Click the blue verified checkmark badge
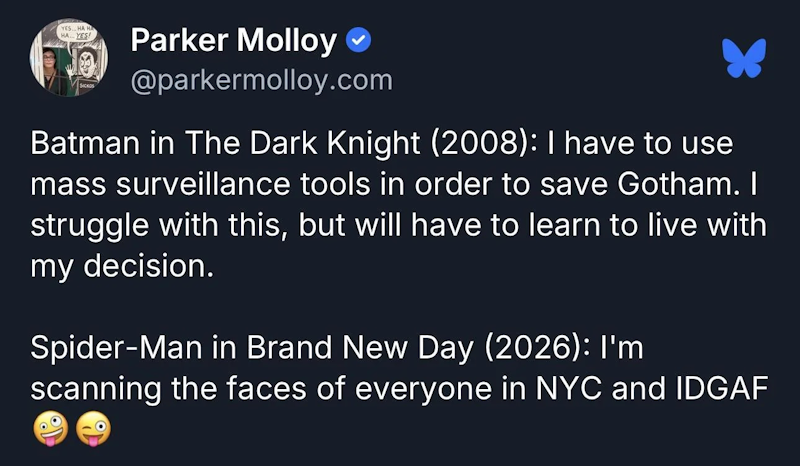This screenshot has height=466, width=800. pos(359,40)
